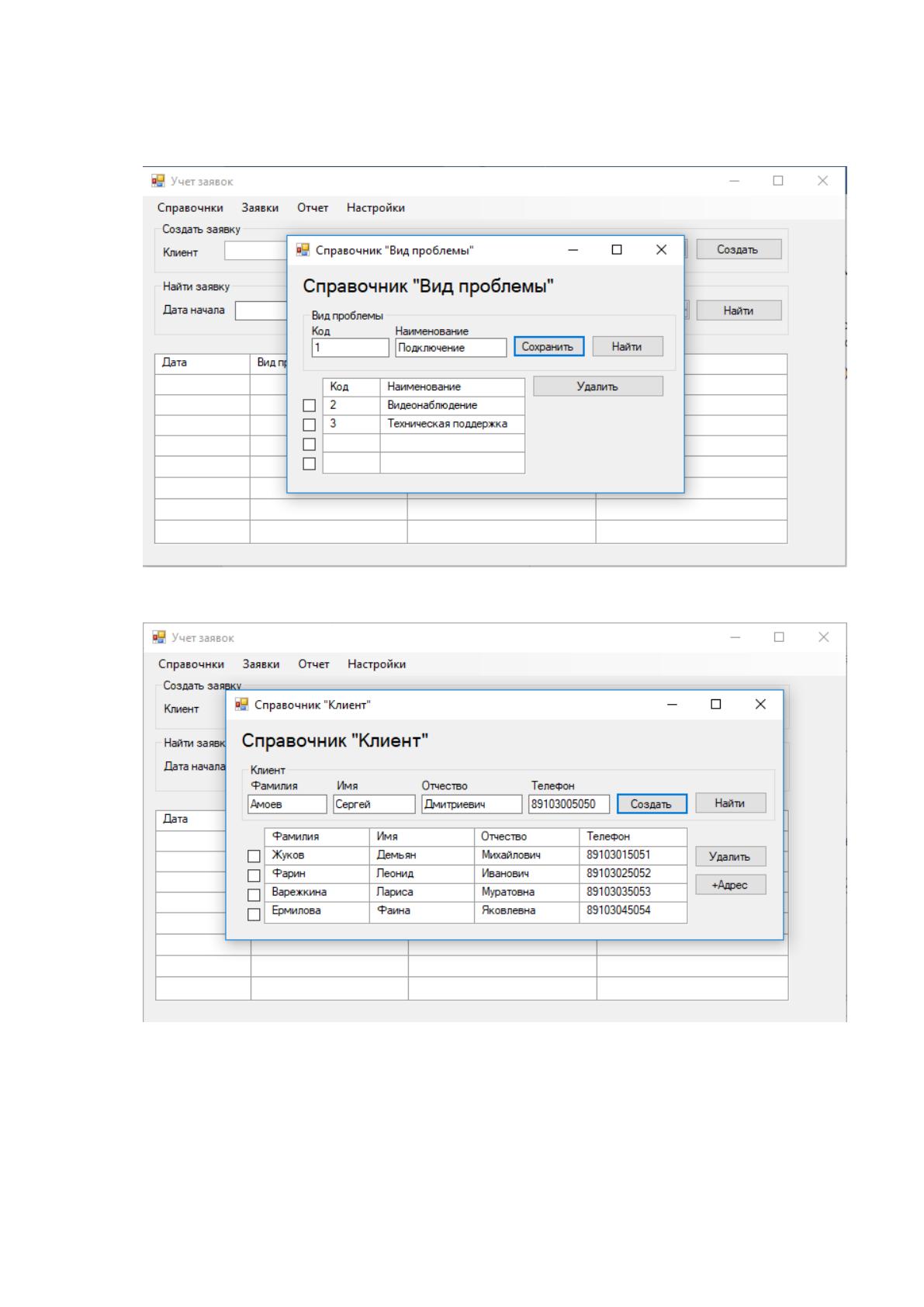924x1307 pixels.
Task: Select the checkbox next to Жуков
Action: [254, 856]
